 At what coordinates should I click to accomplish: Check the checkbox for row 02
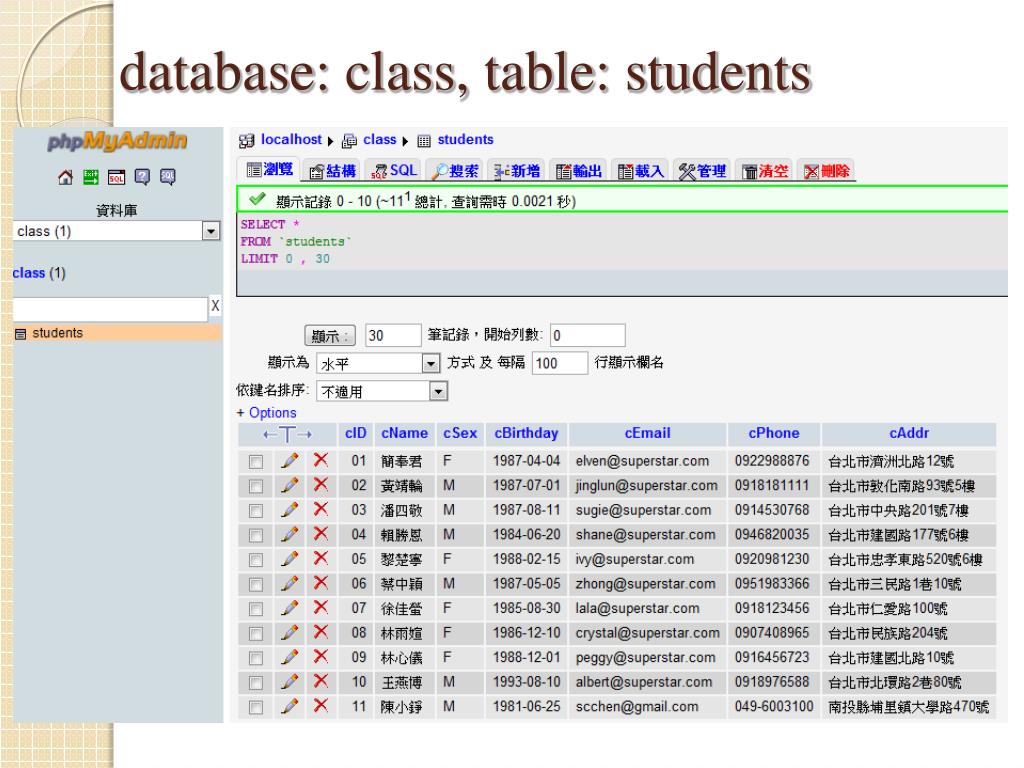(x=258, y=486)
